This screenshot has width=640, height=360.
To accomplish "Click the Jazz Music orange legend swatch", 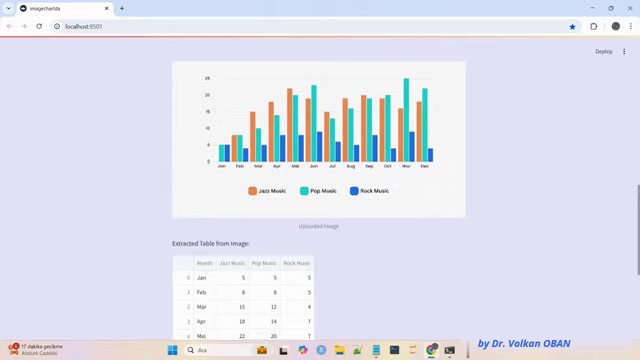I will click(252, 191).
